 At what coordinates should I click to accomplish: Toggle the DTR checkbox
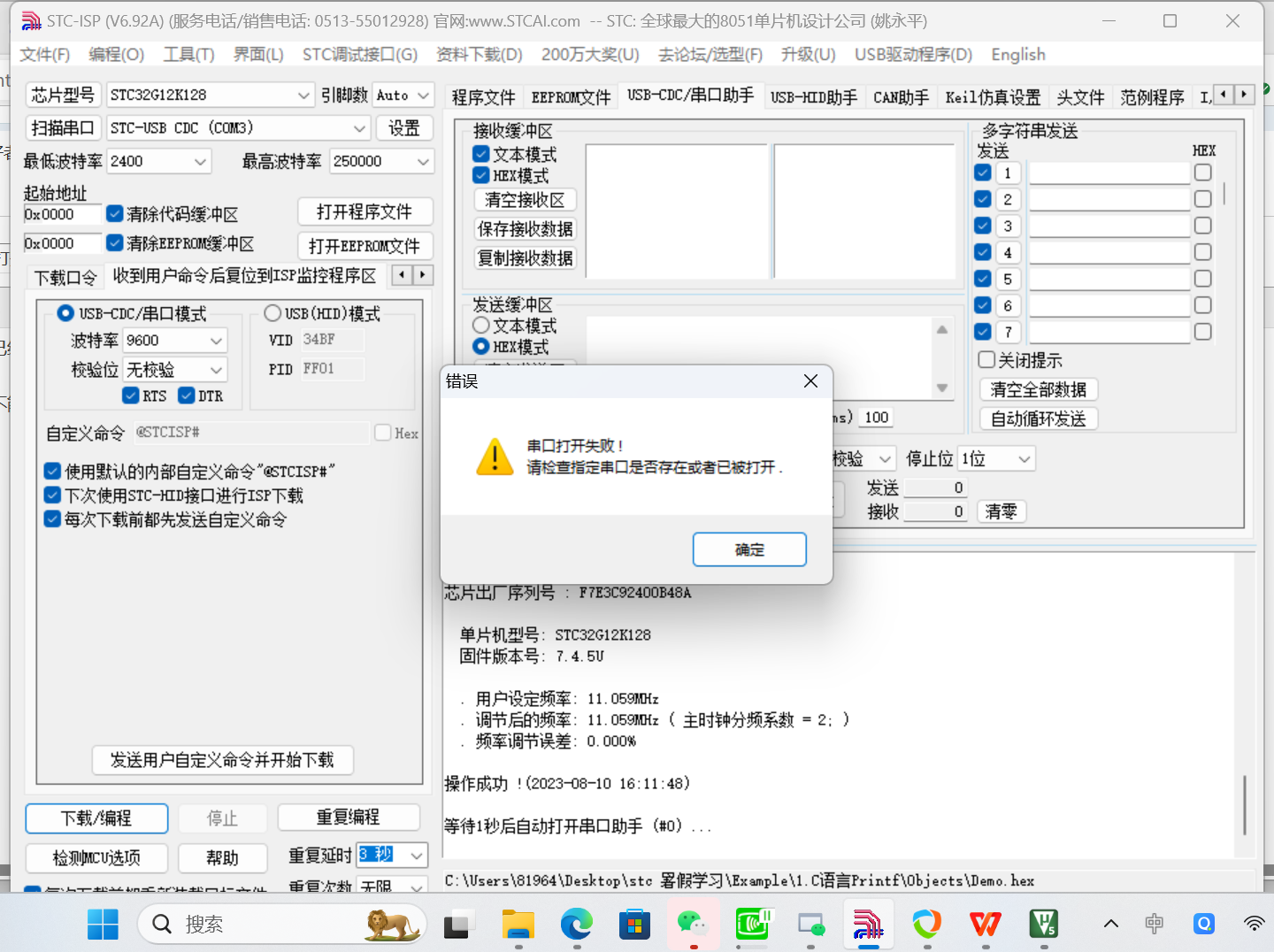[x=187, y=395]
